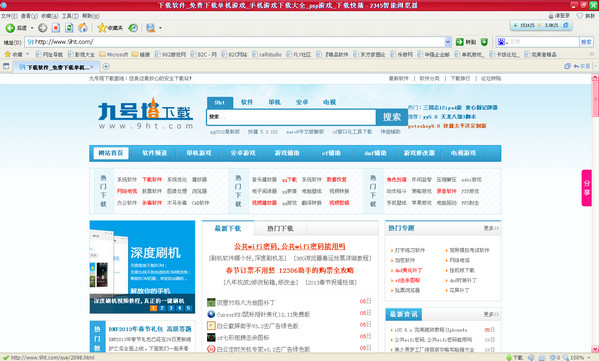Viewport: 599px width, 361px height.
Task: Expand the address bar URL dropdown
Action: point(448,42)
